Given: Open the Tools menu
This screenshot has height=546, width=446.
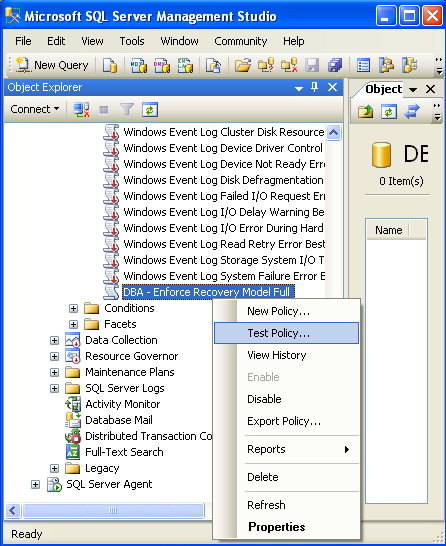Looking at the screenshot, I should tap(132, 41).
